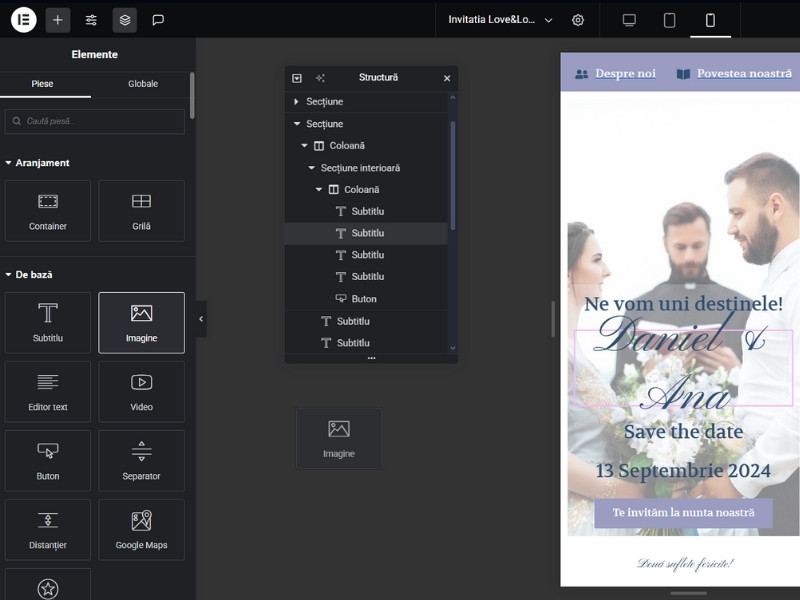Select the Google Maps widget
The height and width of the screenshot is (600, 800).
click(141, 530)
